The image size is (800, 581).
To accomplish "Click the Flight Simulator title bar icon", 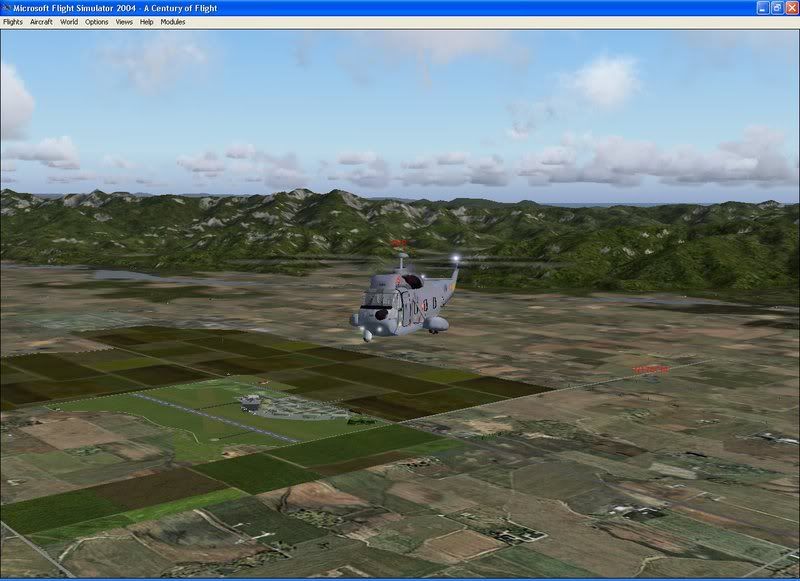I will pos(7,8).
